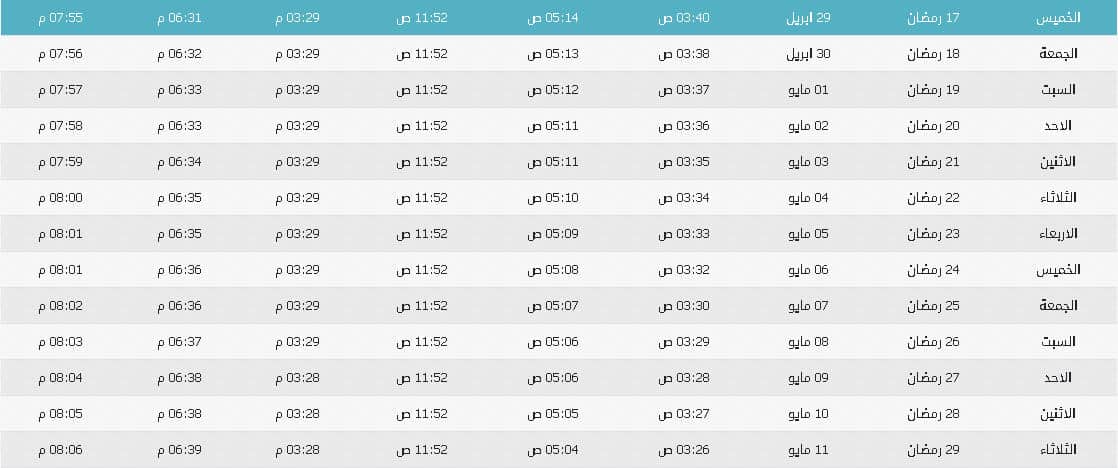The width and height of the screenshot is (1118, 468).
Task: Select the 05:08 ص time cell
Action: point(553,270)
